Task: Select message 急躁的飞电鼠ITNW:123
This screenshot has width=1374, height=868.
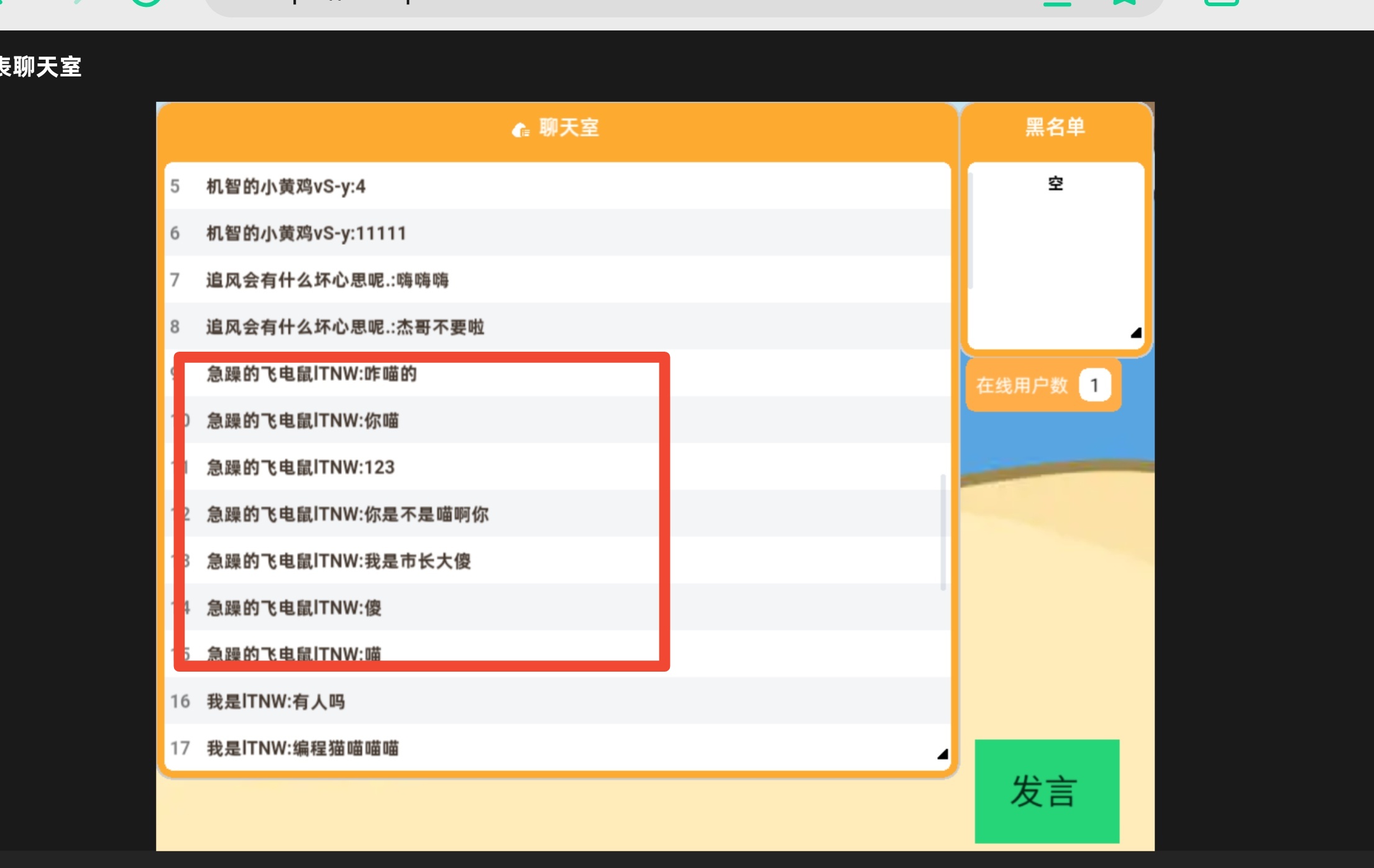Action: [557, 467]
